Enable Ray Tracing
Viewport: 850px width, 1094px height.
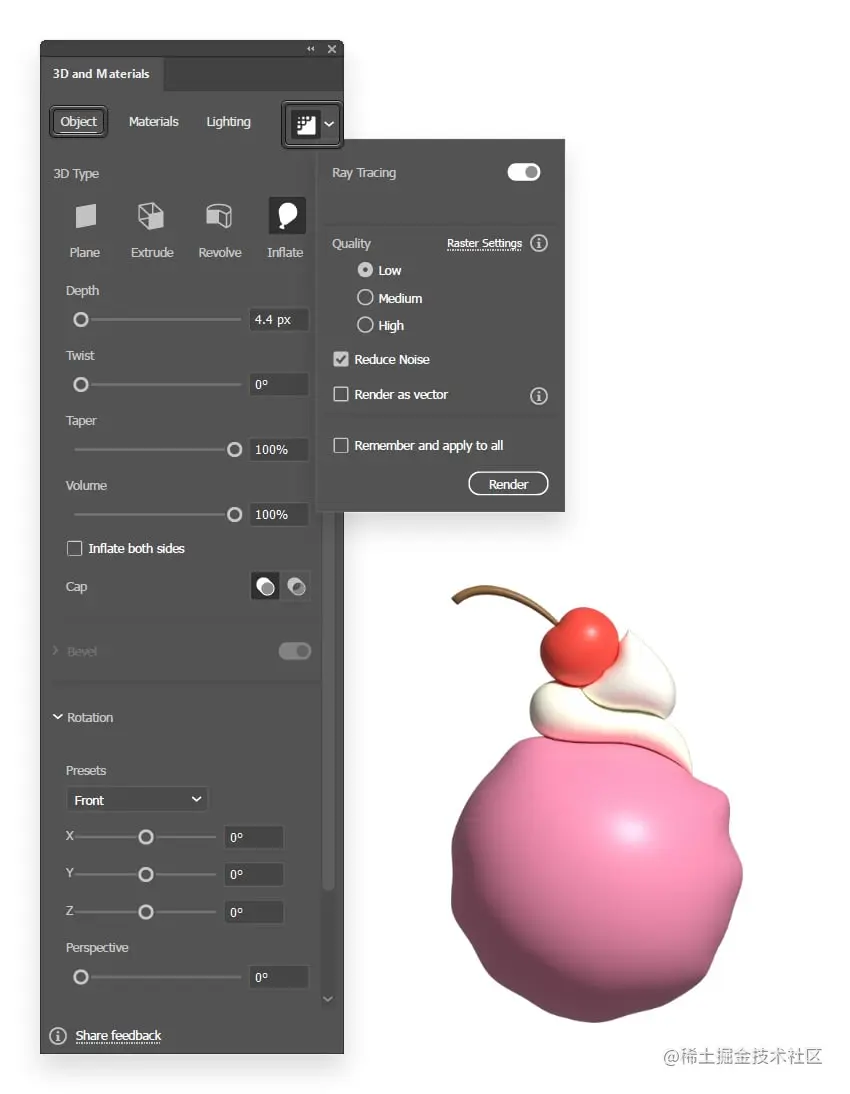(523, 172)
